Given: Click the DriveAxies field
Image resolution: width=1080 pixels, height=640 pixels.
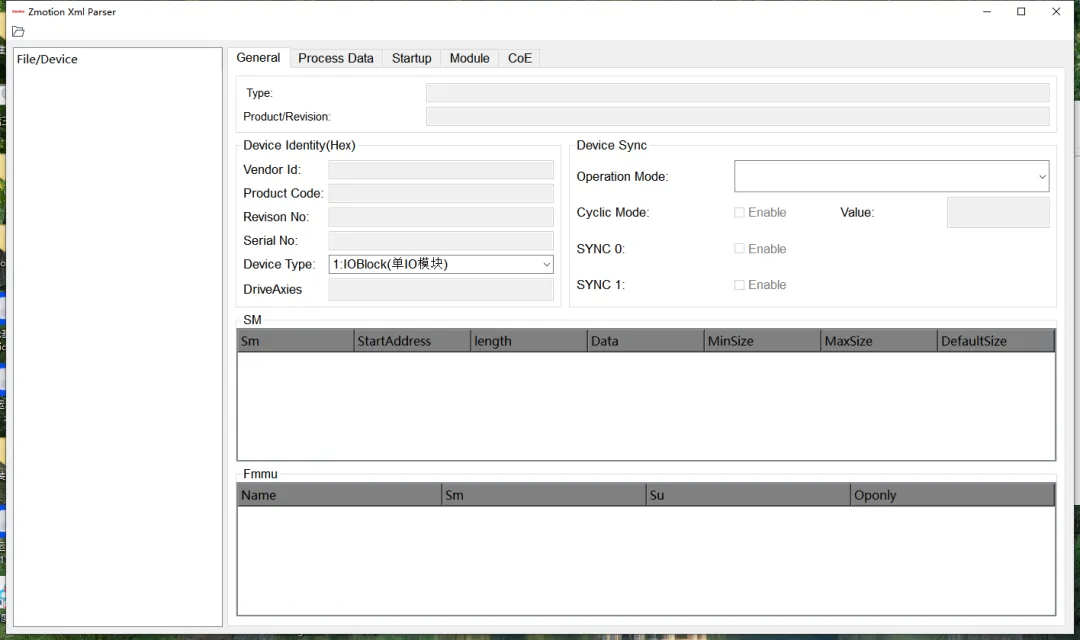Looking at the screenshot, I should coord(441,289).
